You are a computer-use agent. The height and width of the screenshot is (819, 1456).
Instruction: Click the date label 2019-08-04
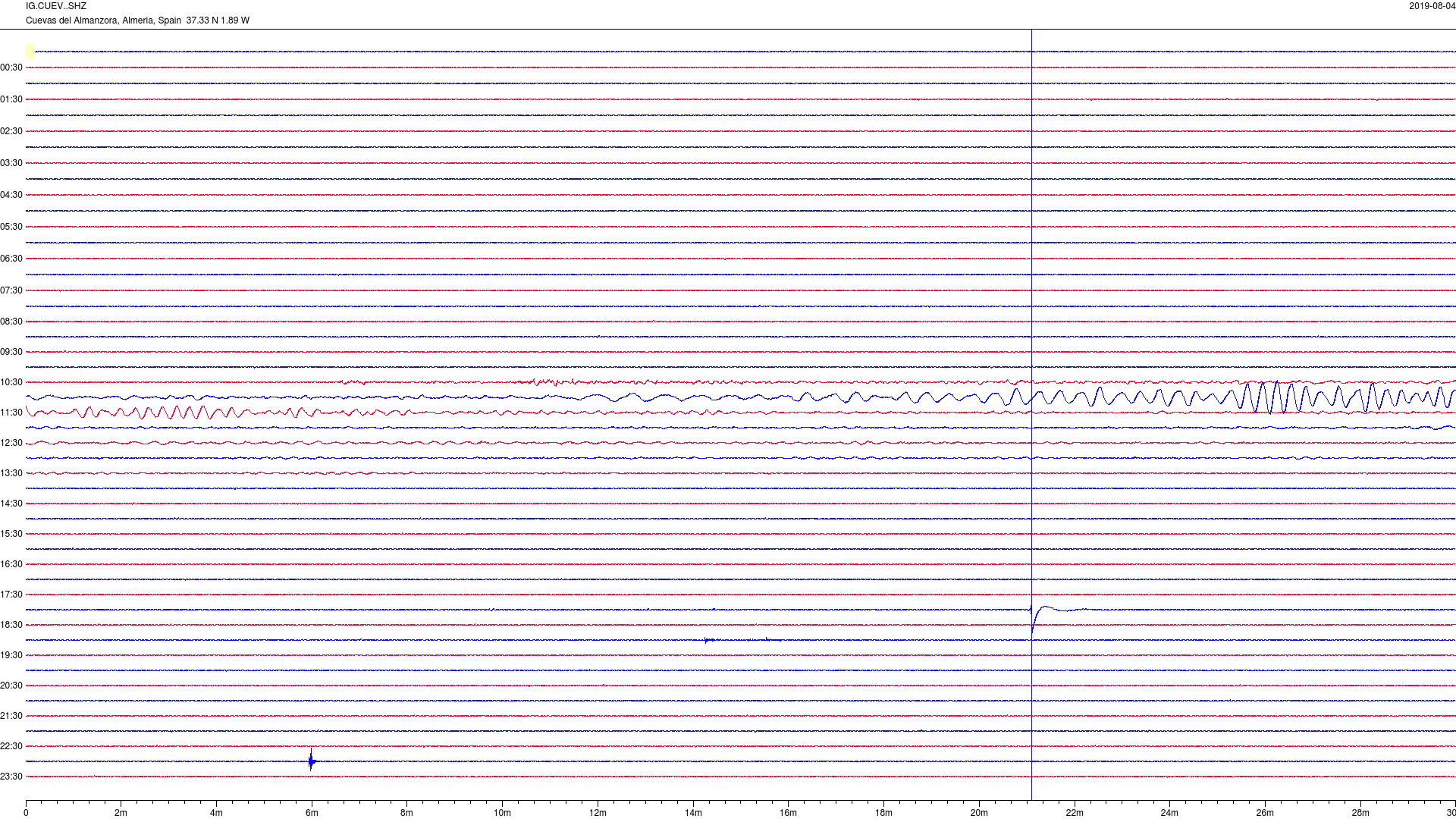pyautogui.click(x=1432, y=6)
